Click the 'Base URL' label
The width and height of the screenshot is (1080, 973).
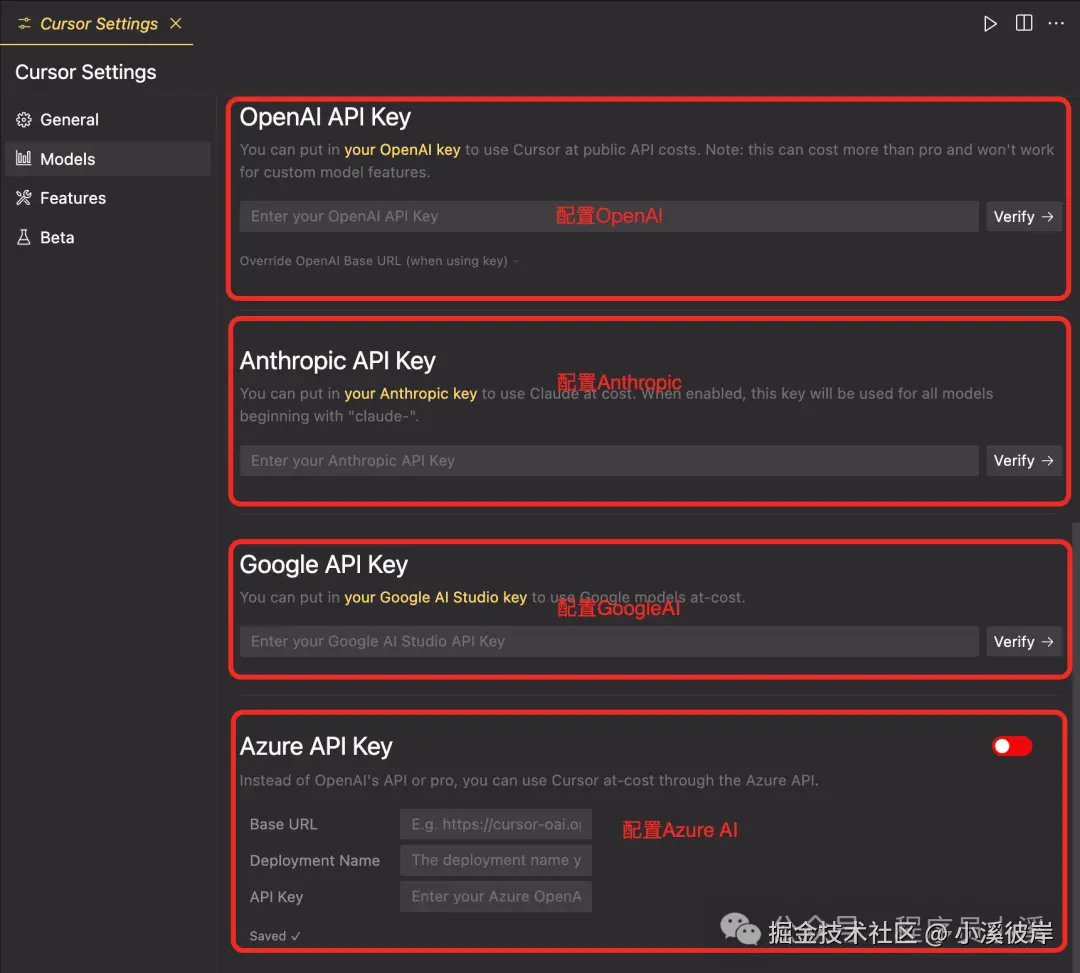284,824
